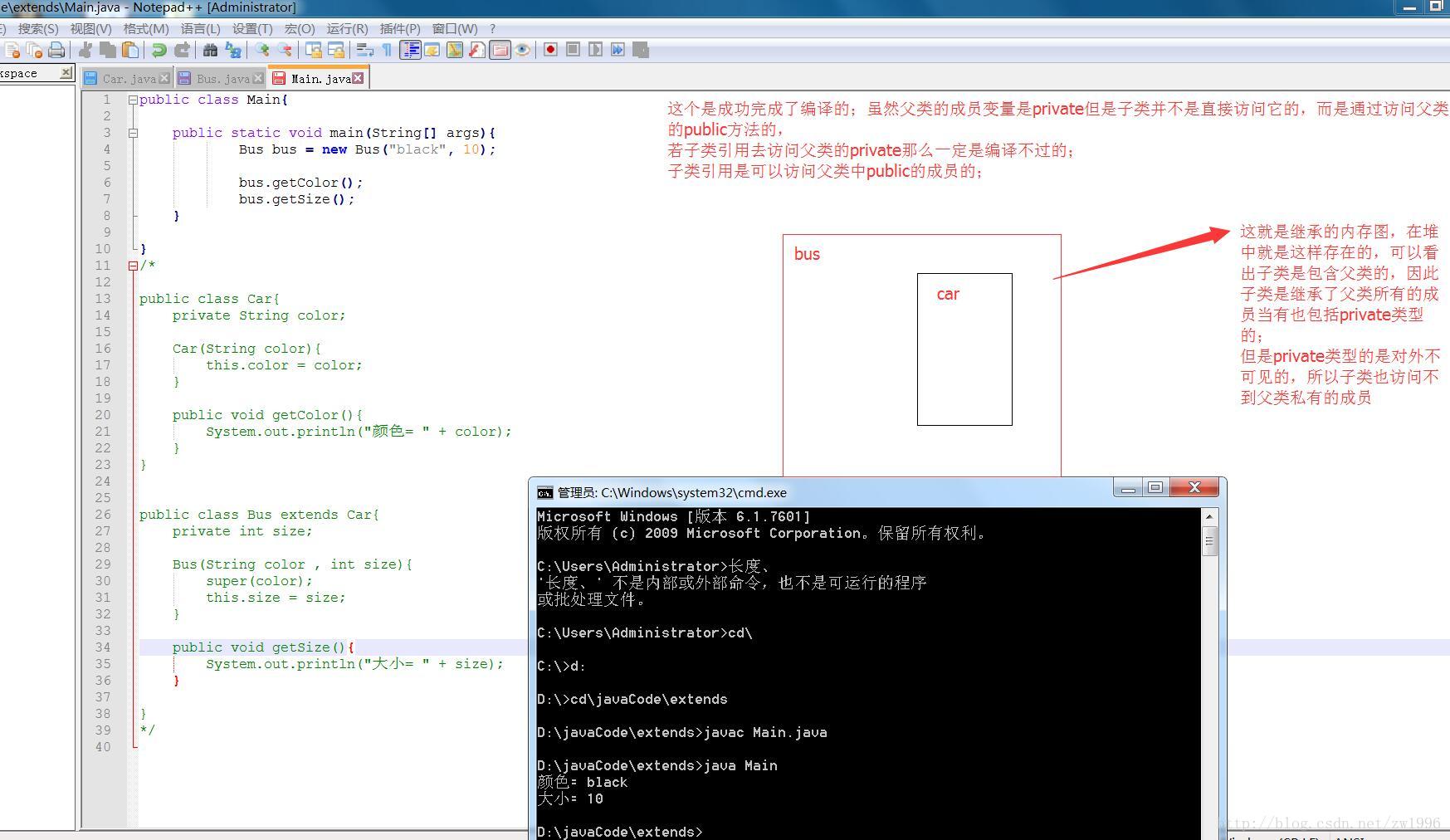Click 'public class Bus extends Car{' line
1450x840 pixels.
[x=259, y=515]
